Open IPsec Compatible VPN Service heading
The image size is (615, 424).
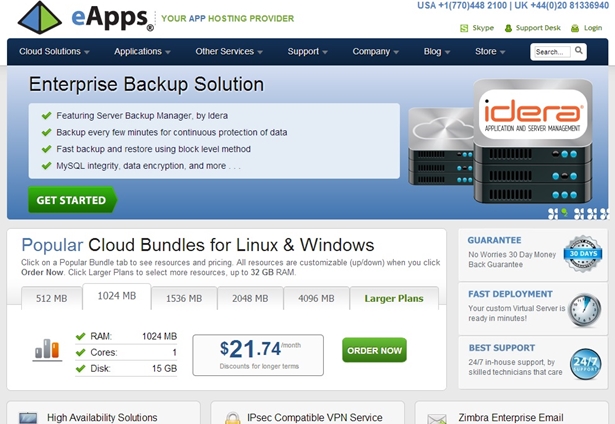315,417
